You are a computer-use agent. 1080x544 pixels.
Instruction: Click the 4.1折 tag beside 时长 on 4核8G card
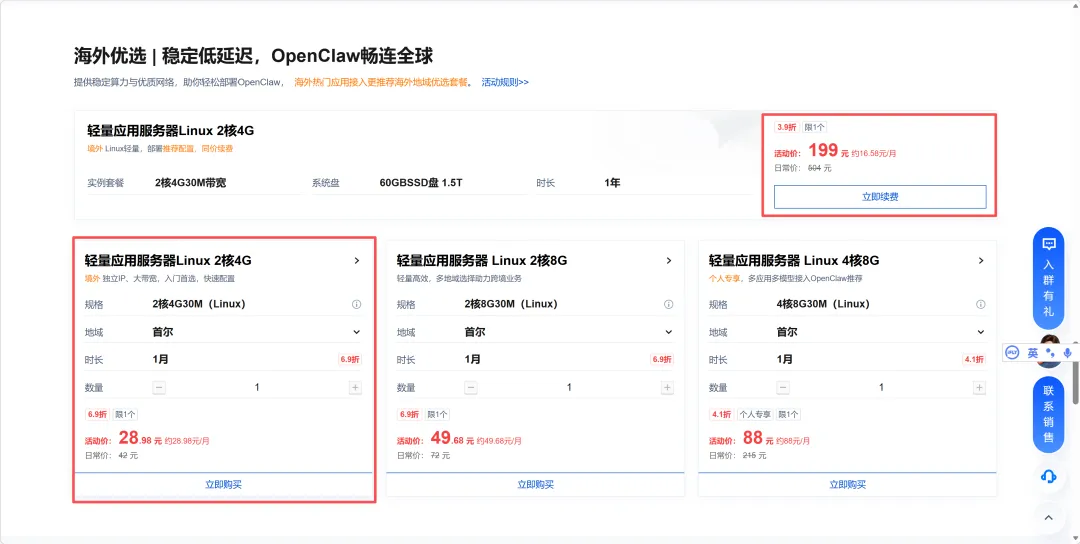coord(974,359)
